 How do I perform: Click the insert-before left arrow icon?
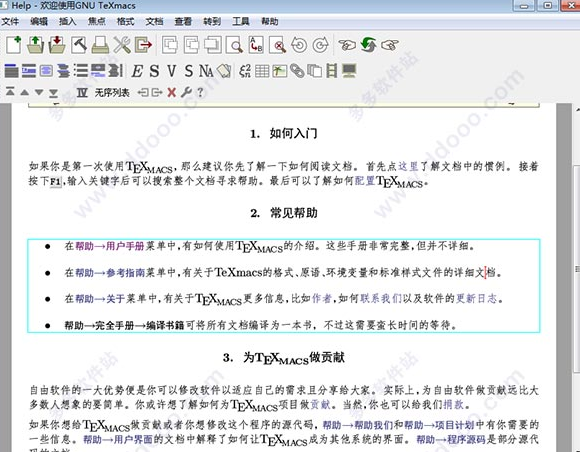pos(143,92)
